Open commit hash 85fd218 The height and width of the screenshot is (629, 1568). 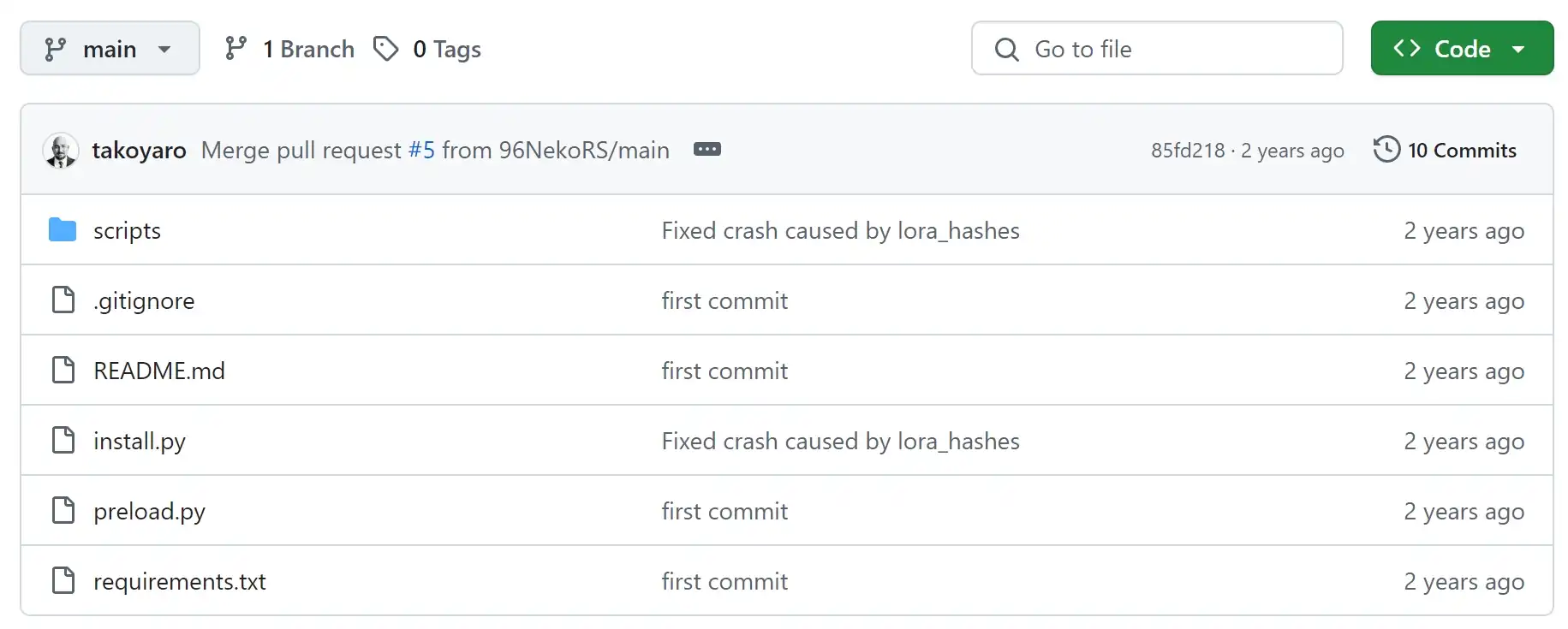point(1188,151)
